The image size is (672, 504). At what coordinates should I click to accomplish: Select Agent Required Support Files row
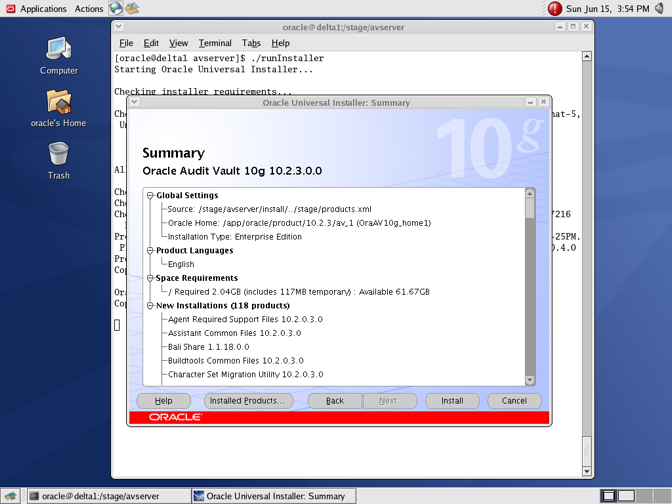[245, 319]
